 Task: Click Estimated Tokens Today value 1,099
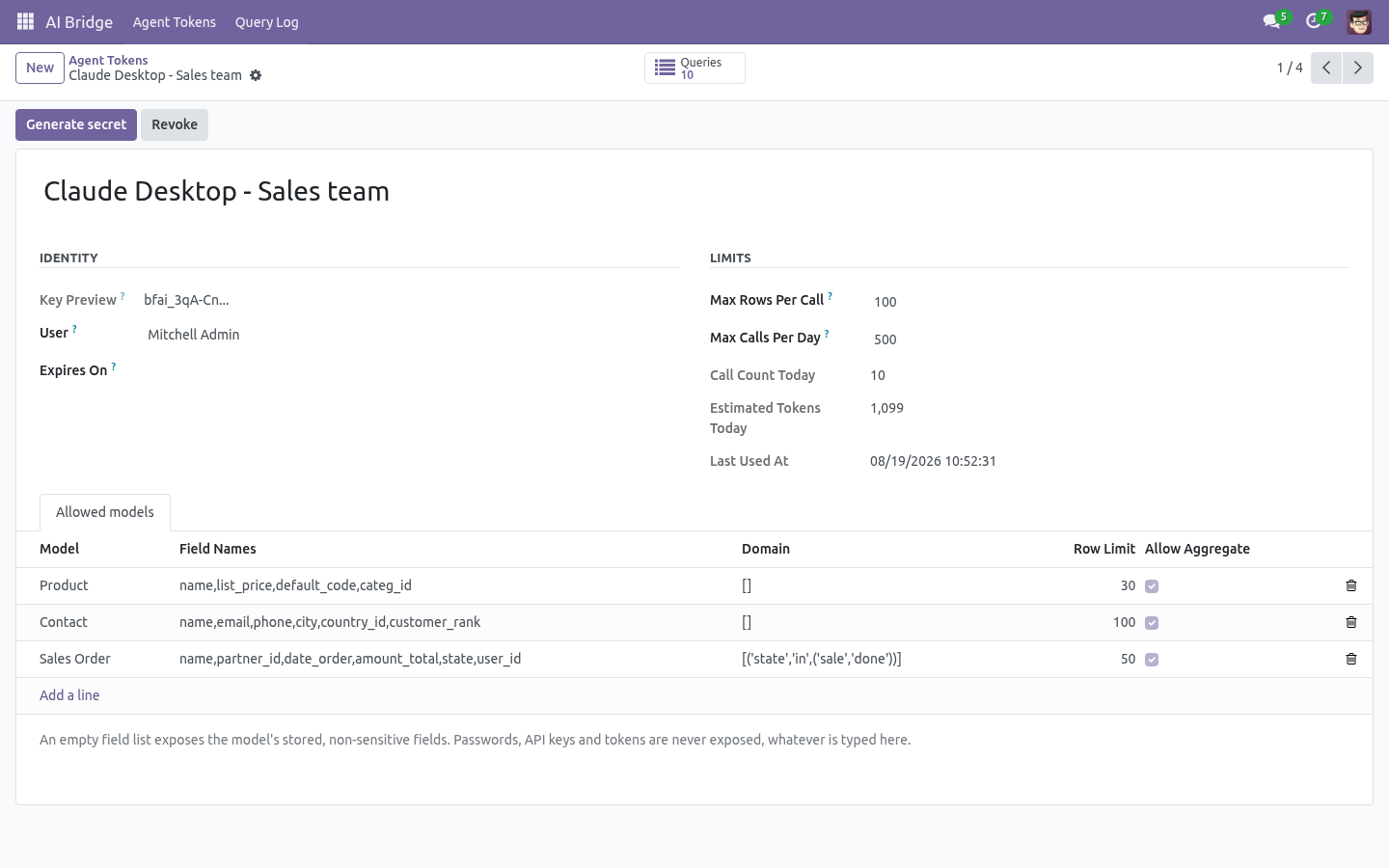pos(886,408)
